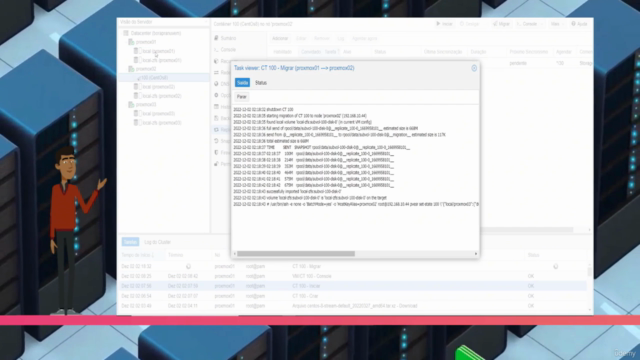The width and height of the screenshot is (640, 360).
Task: Click the proxmox01 server node icon
Action: [x=131, y=42]
